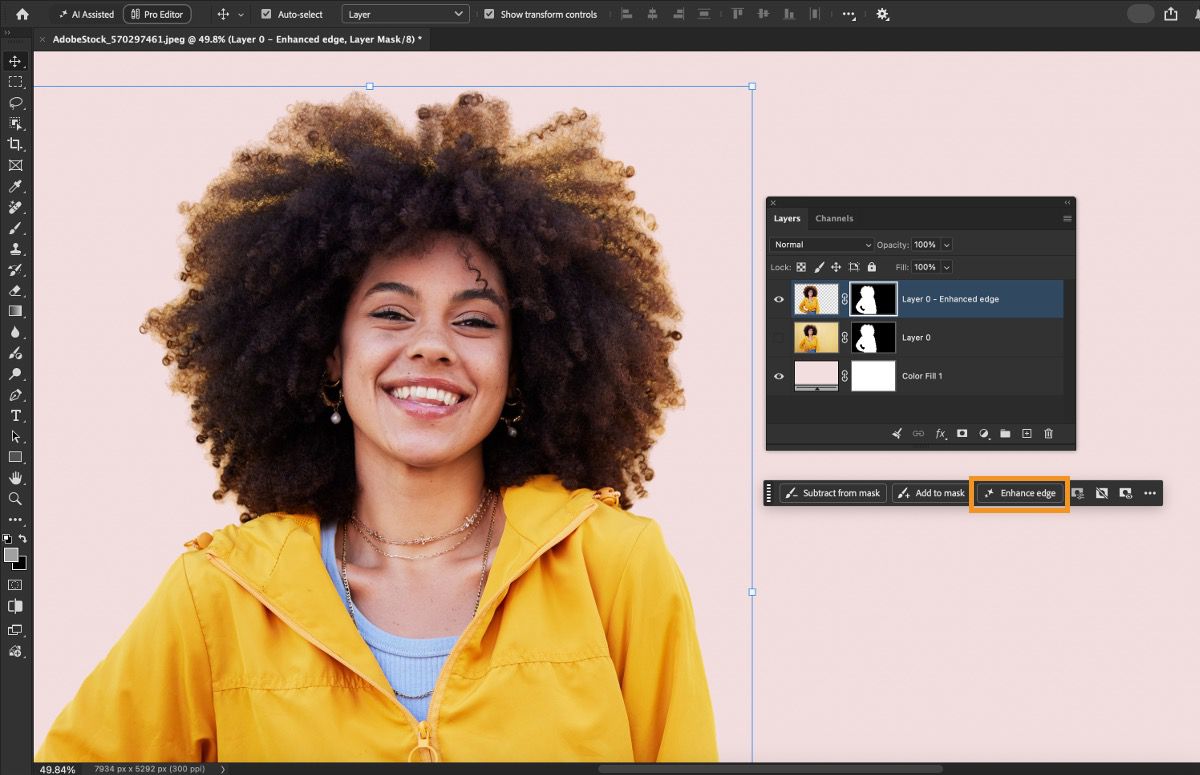Viewport: 1200px width, 775px height.
Task: Toggle mask link on Color Fill 1
Action: [x=844, y=376]
